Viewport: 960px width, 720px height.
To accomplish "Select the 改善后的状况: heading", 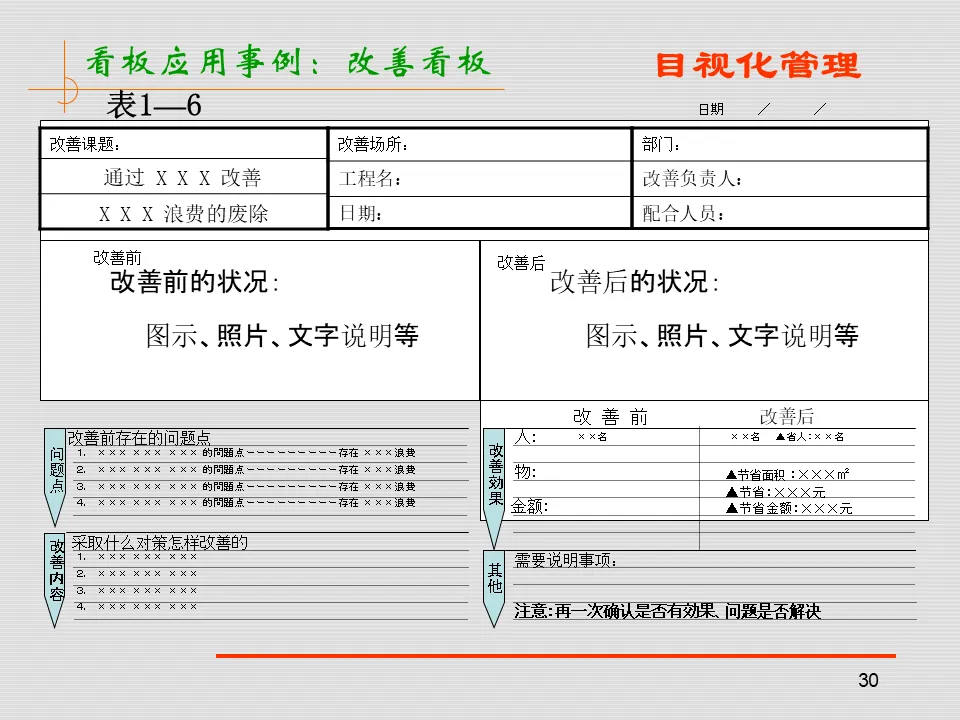I will pos(634,282).
